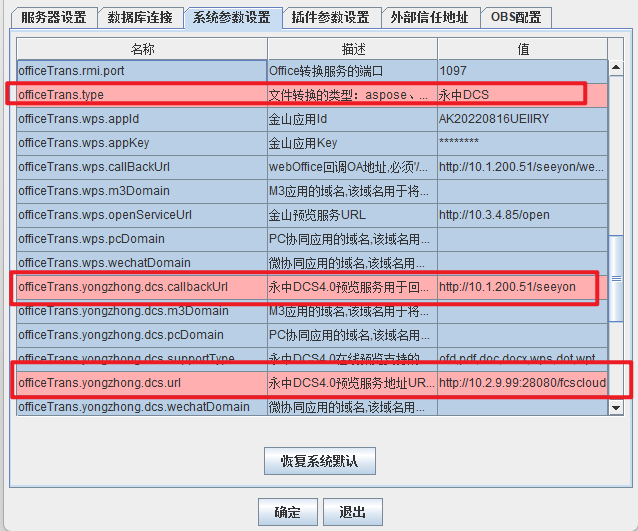Image resolution: width=638 pixels, height=531 pixels.
Task: Select the officeTrans.wps.appKey name cell
Action: 142,143
